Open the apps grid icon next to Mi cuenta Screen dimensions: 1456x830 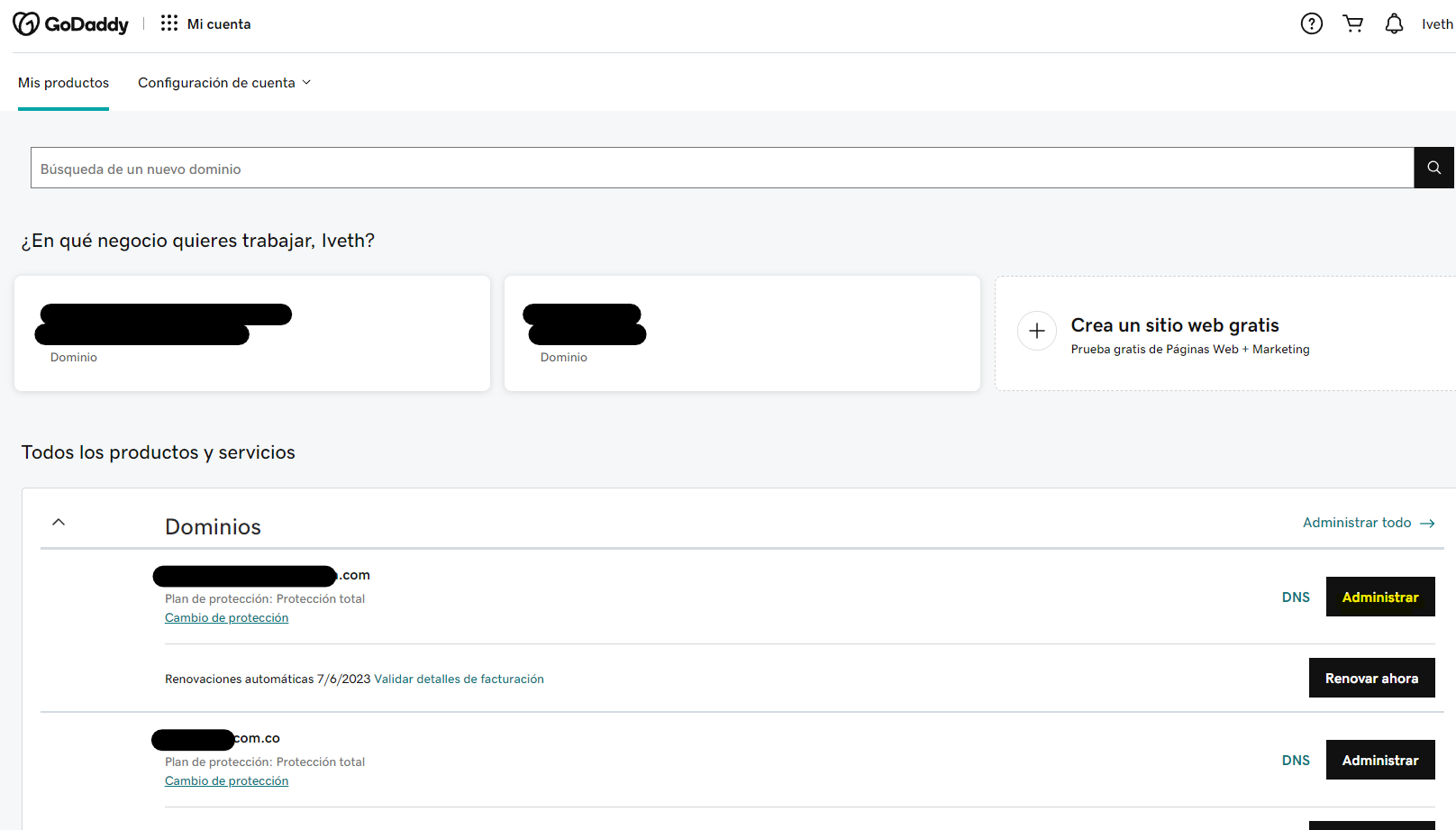(169, 23)
